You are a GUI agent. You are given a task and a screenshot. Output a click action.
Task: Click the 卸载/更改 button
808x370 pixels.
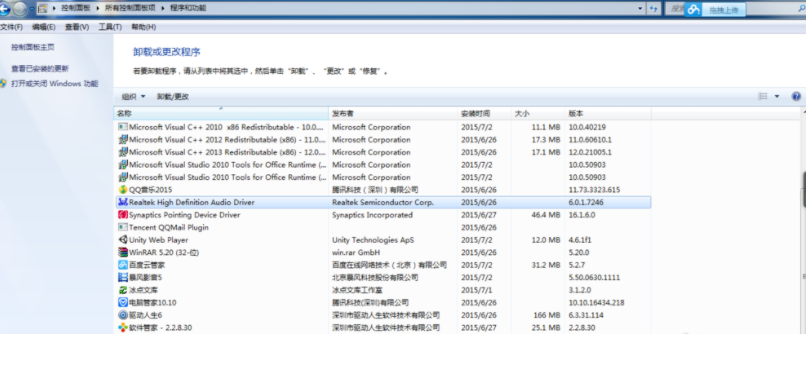click(x=173, y=96)
